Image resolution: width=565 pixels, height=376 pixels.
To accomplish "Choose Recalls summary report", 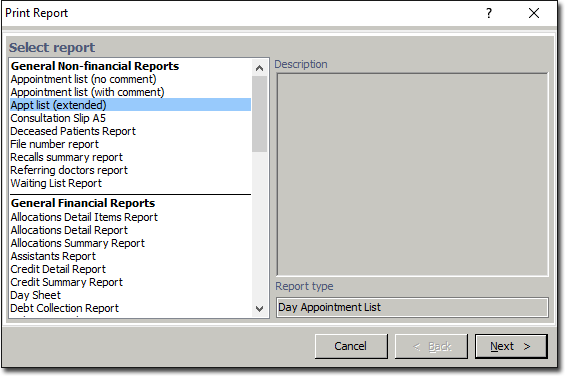I will 66,157.
